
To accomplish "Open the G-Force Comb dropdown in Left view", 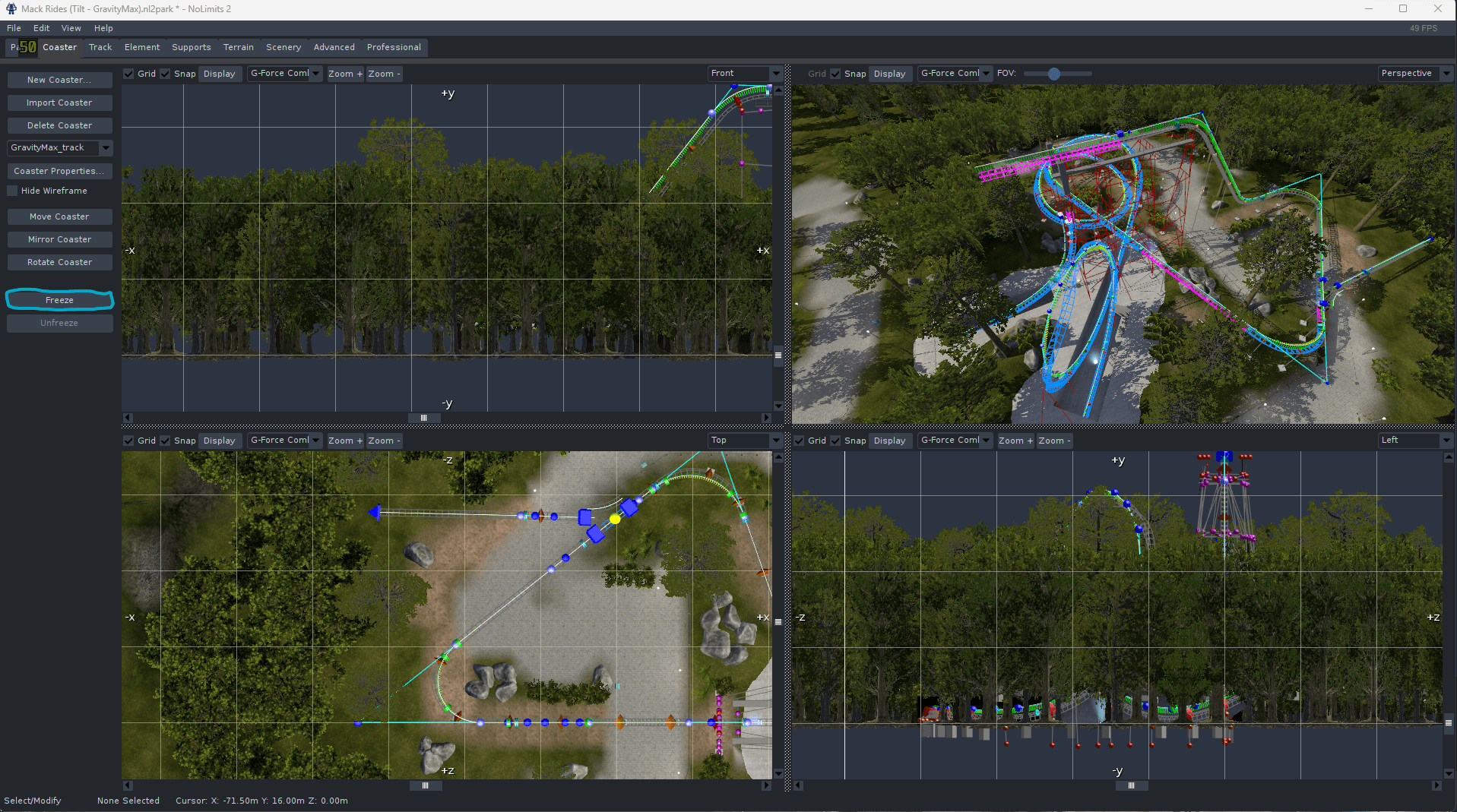I will pos(955,441).
